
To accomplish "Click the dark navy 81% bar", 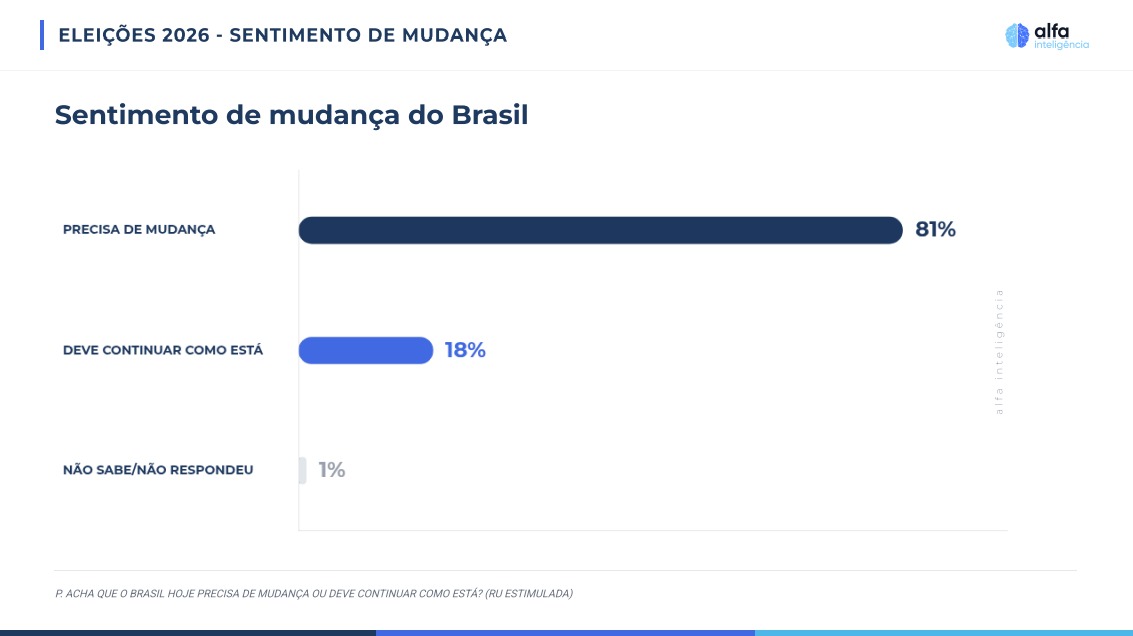I will click(600, 230).
